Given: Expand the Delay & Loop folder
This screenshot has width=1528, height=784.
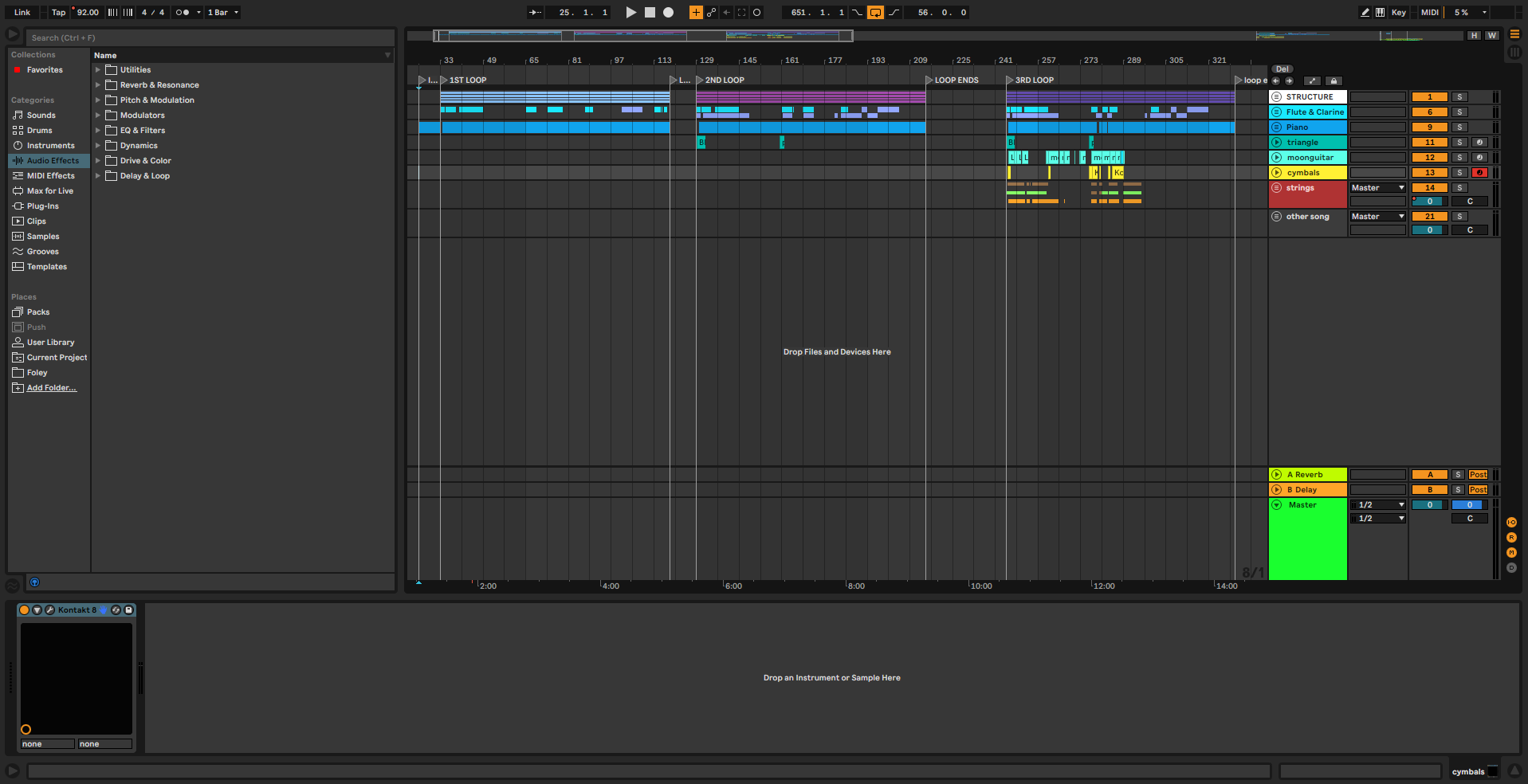Looking at the screenshot, I should (98, 176).
